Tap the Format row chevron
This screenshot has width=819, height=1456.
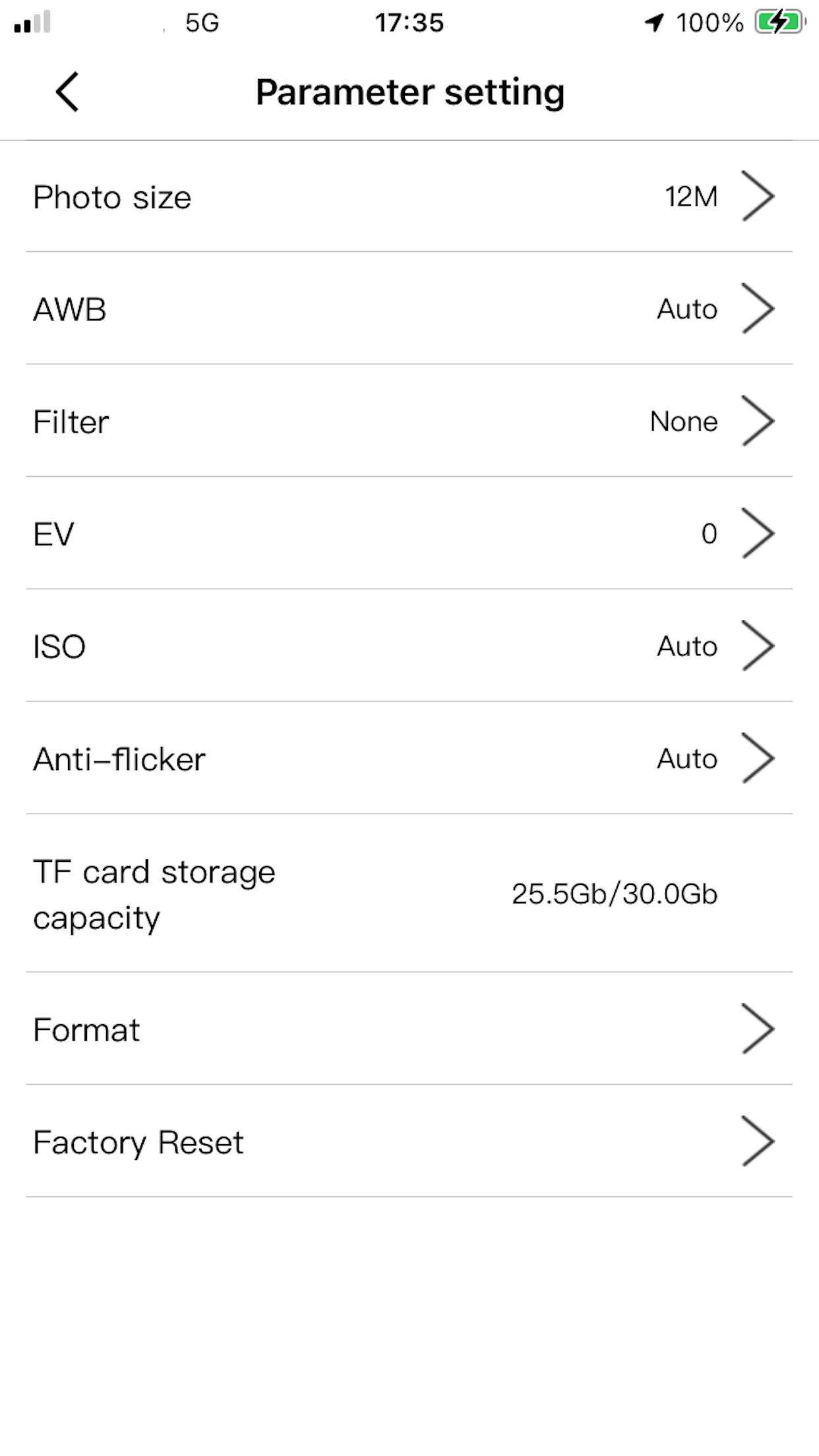[x=758, y=1029]
